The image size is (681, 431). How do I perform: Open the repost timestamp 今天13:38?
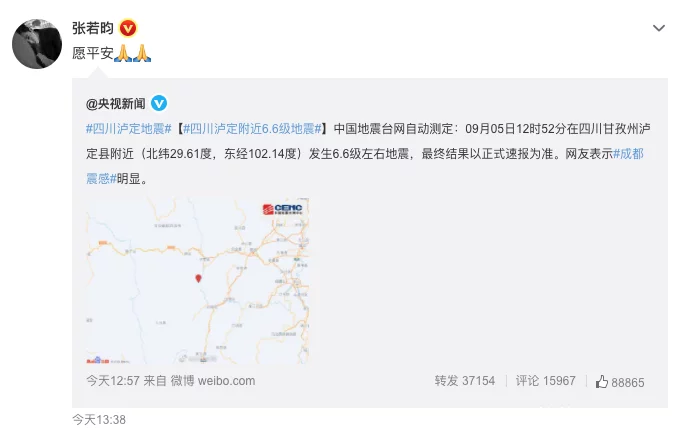tap(99, 420)
